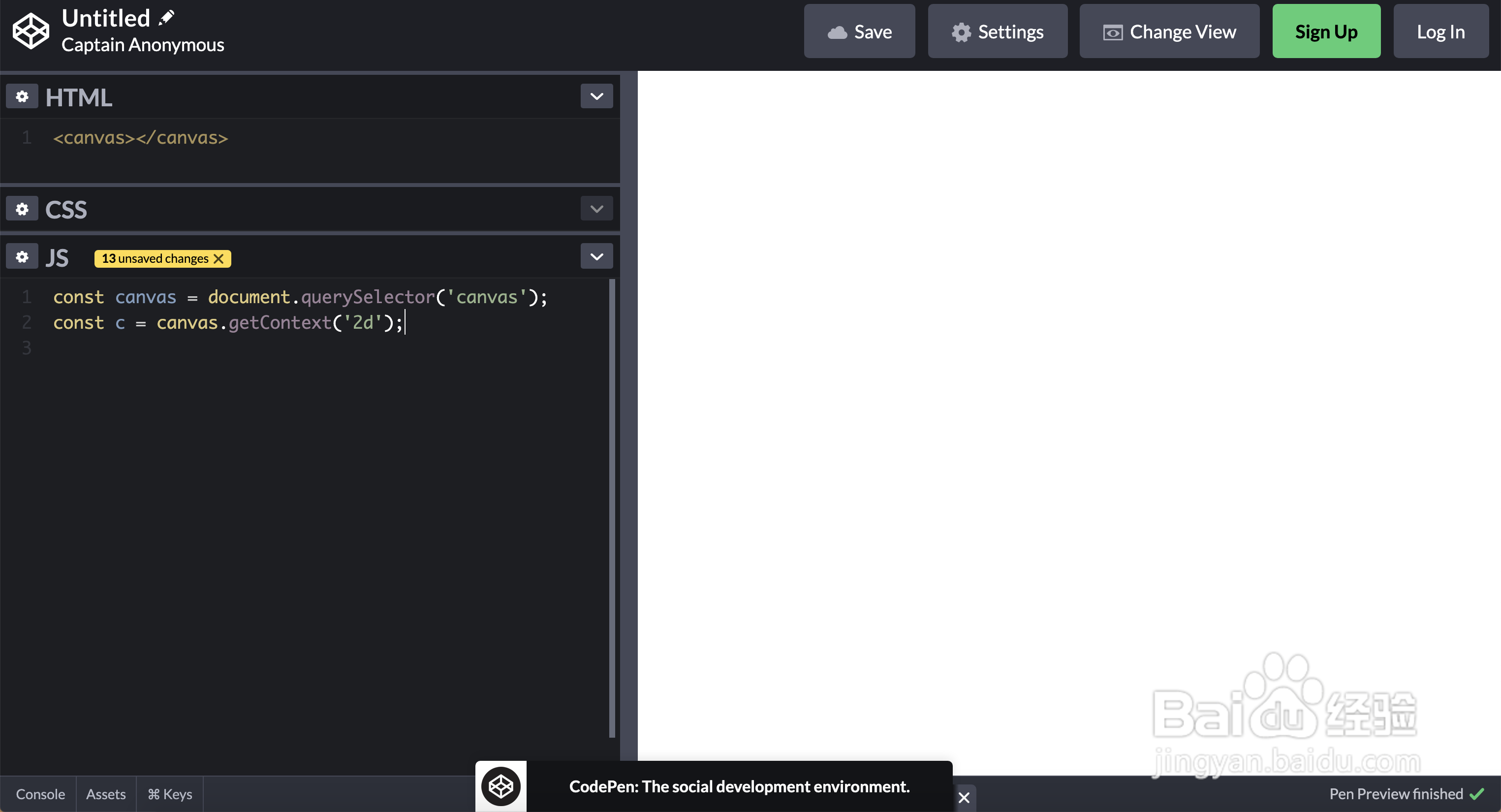Click the Save button
The height and width of the screenshot is (812, 1501).
(x=859, y=31)
